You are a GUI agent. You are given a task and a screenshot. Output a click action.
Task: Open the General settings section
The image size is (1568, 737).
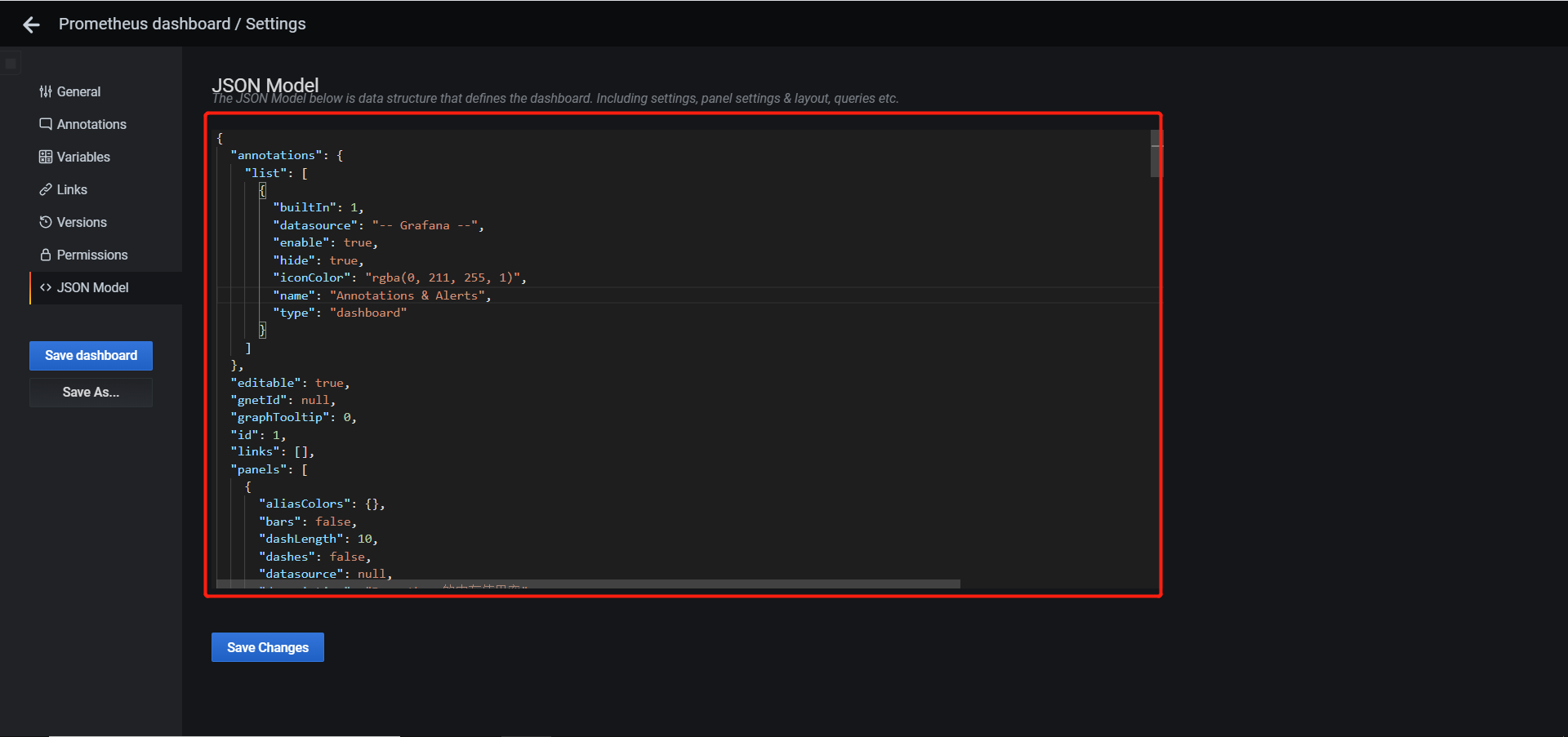(x=78, y=91)
